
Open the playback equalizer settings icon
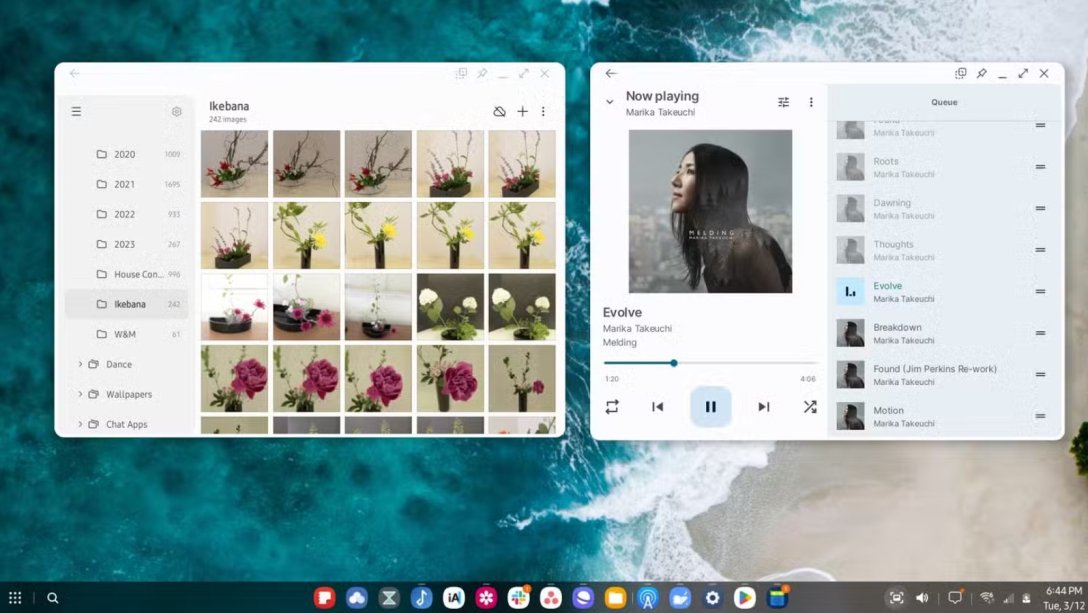click(x=785, y=101)
